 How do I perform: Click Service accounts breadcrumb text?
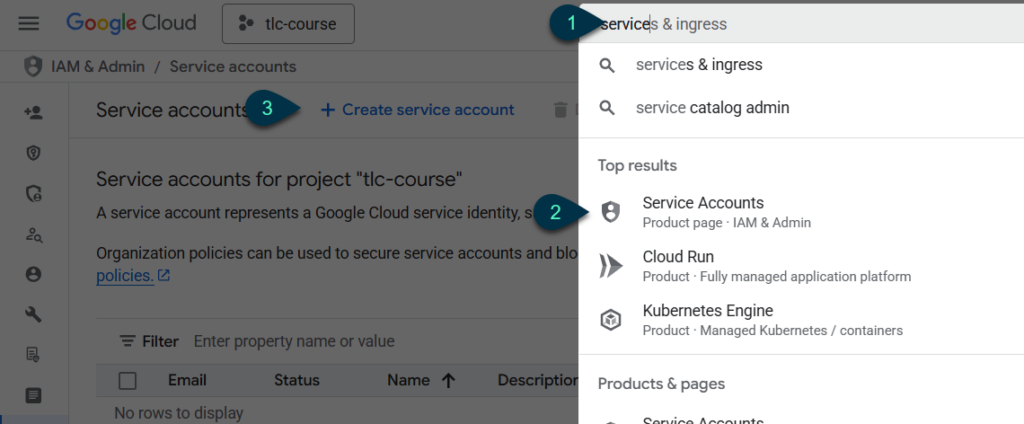pyautogui.click(x=233, y=67)
